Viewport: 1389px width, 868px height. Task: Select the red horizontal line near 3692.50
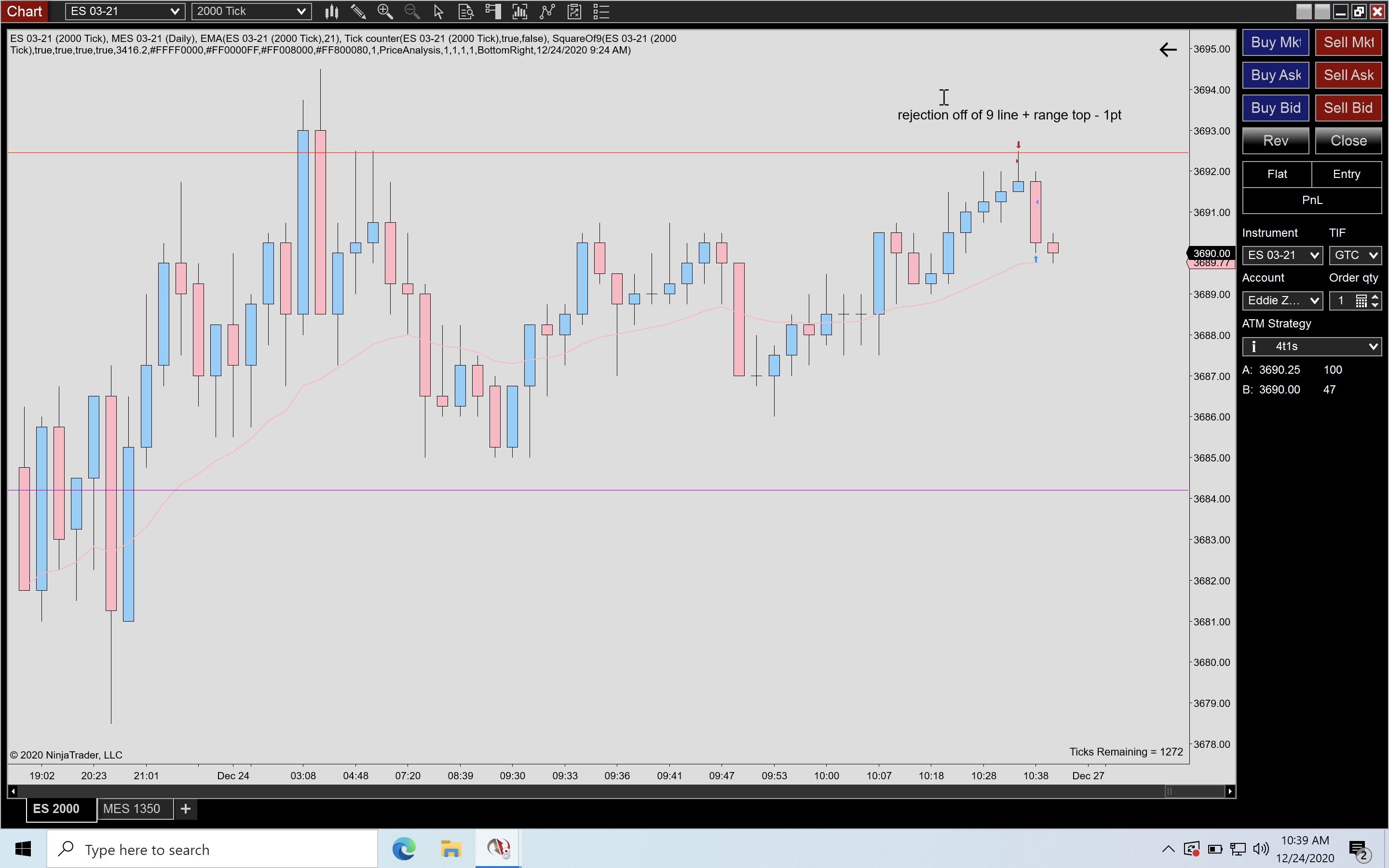coord(597,153)
